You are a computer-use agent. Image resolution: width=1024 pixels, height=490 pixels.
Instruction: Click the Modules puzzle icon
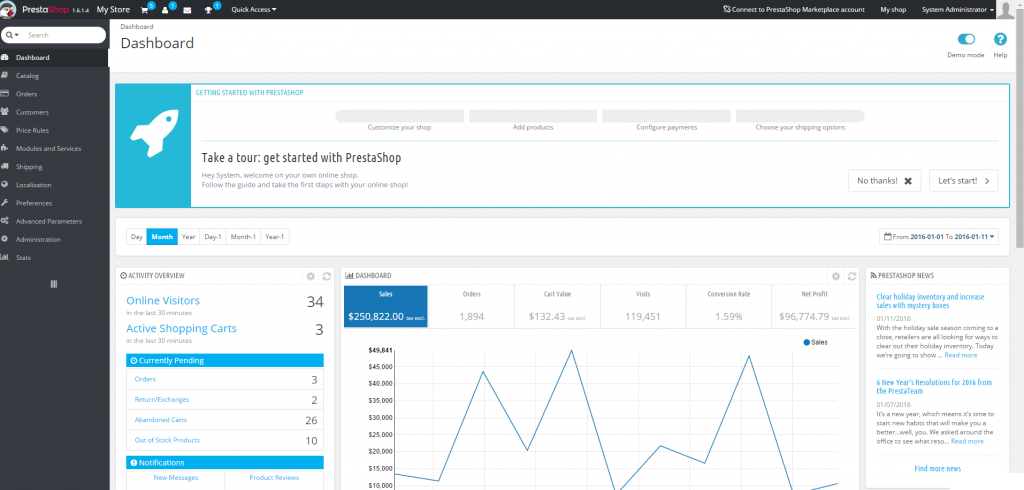click(x=5, y=148)
